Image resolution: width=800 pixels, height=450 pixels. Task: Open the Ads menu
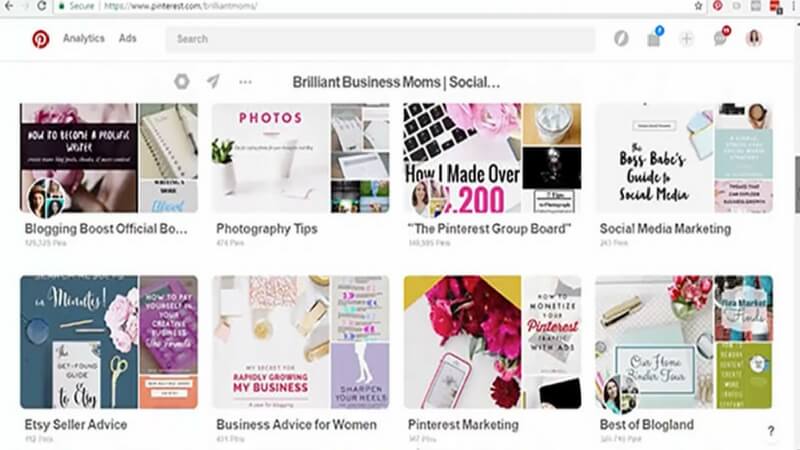coord(128,39)
